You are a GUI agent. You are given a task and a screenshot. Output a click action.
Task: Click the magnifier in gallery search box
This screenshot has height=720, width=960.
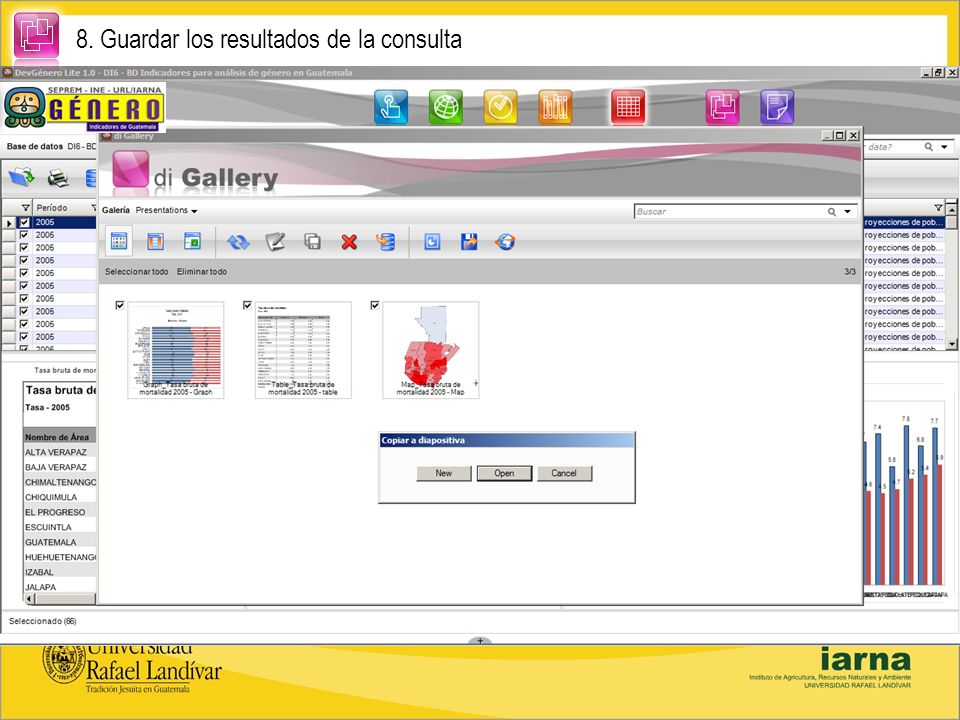[831, 212]
